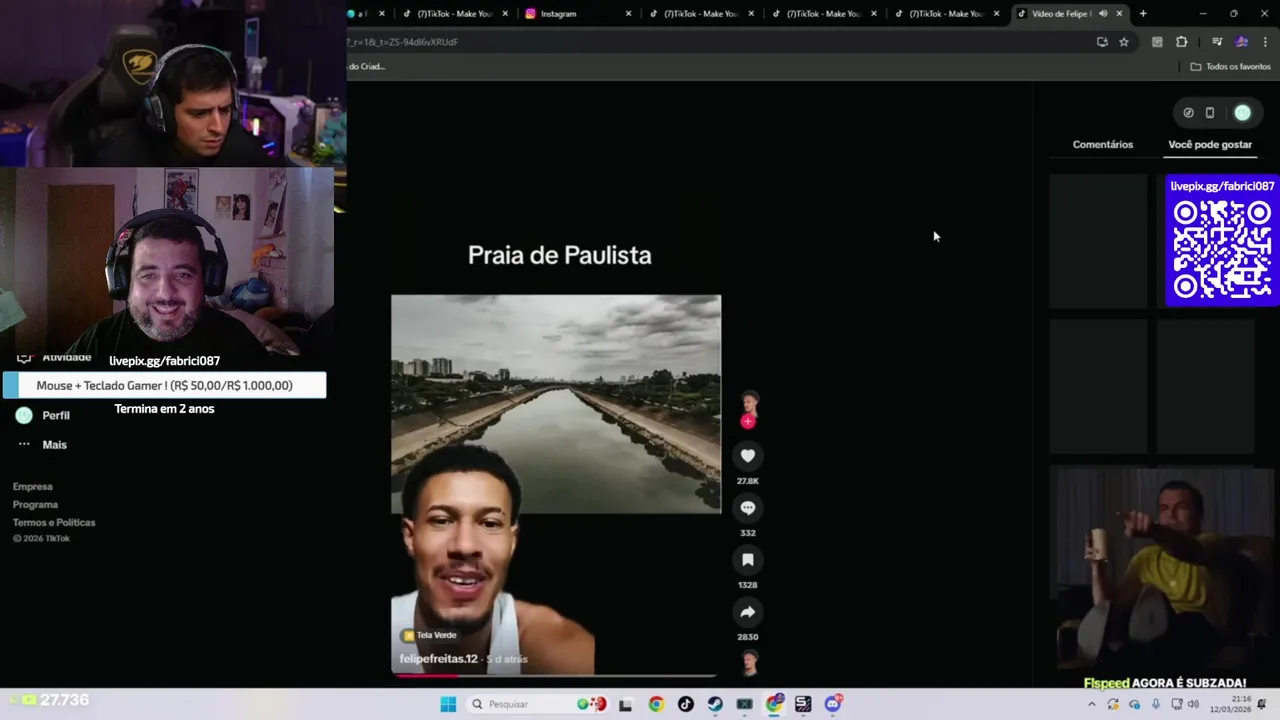Open TikTok app from the taskbar

click(x=685, y=704)
